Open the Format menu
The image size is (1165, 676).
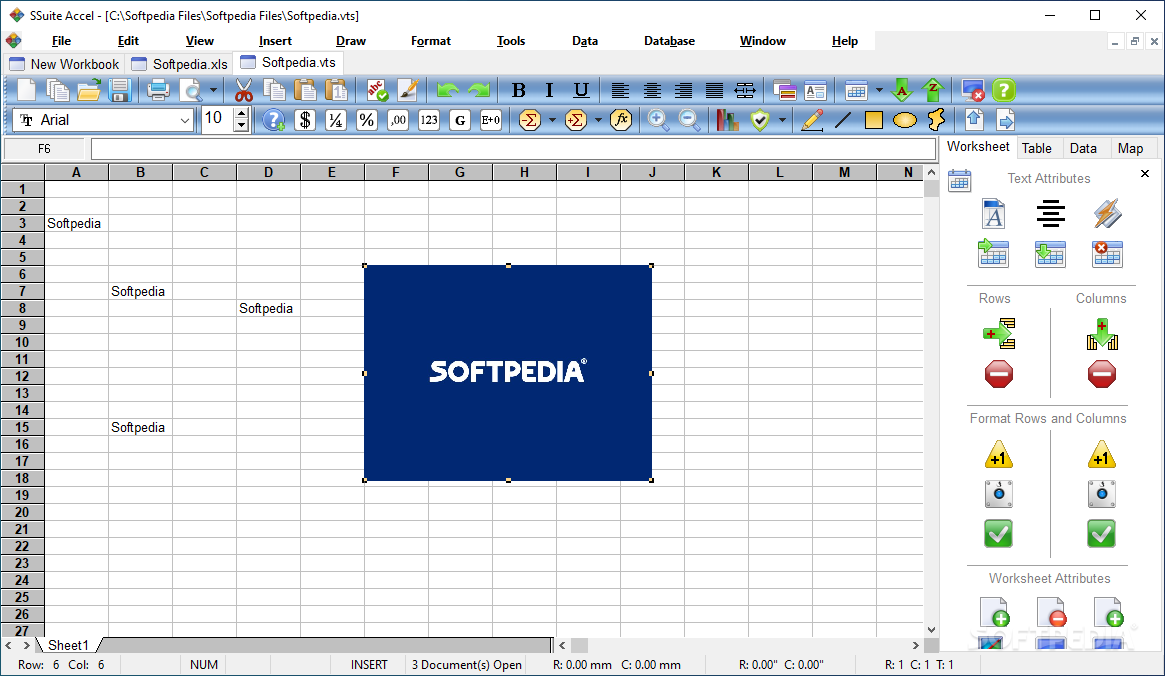point(431,41)
